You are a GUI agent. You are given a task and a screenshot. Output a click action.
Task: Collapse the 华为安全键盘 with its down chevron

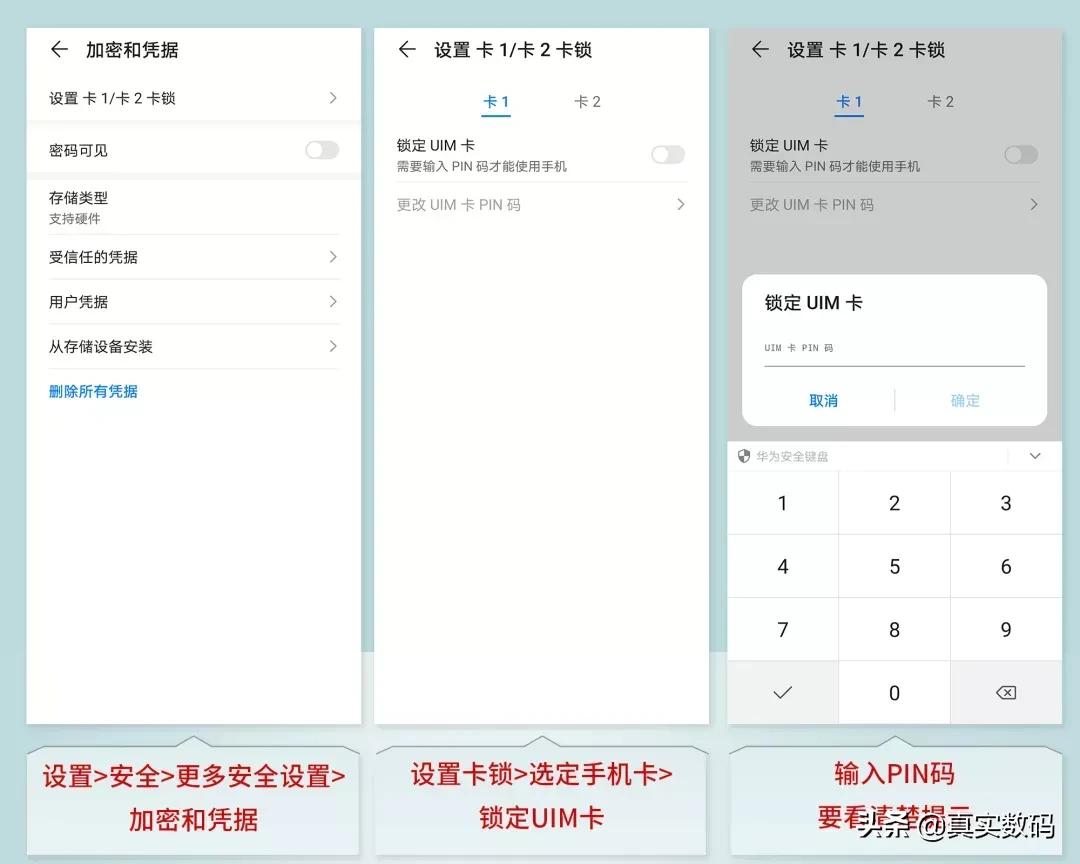click(x=1035, y=456)
